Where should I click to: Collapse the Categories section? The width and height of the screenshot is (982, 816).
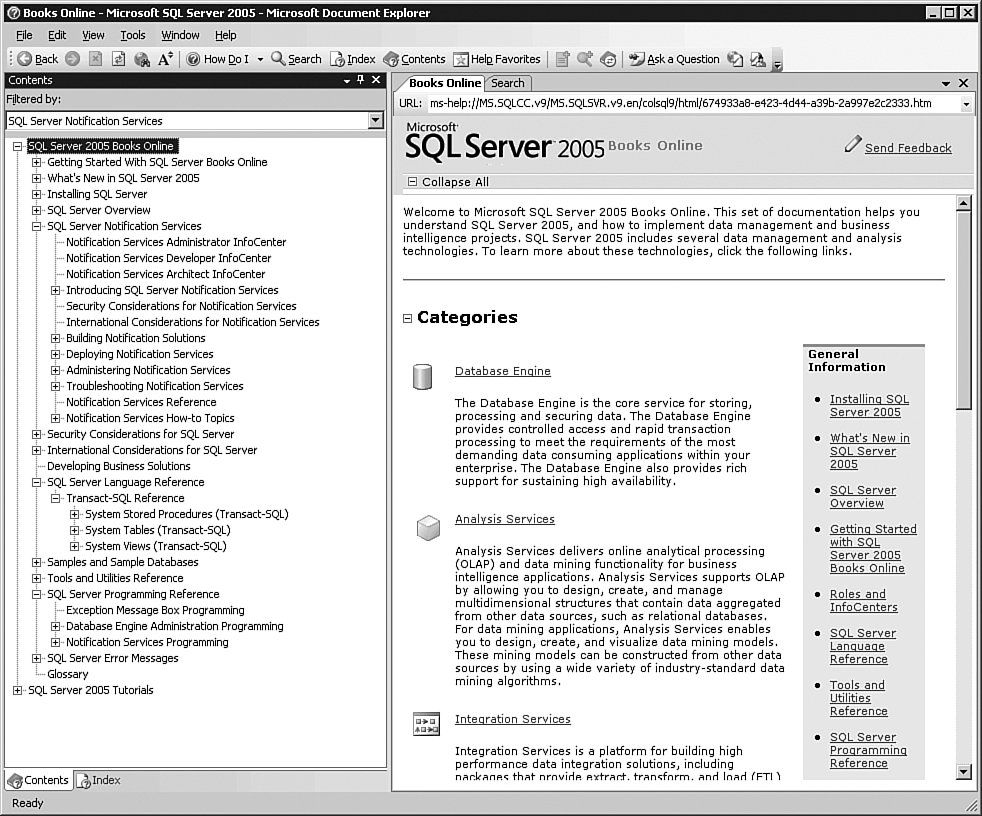pos(407,318)
